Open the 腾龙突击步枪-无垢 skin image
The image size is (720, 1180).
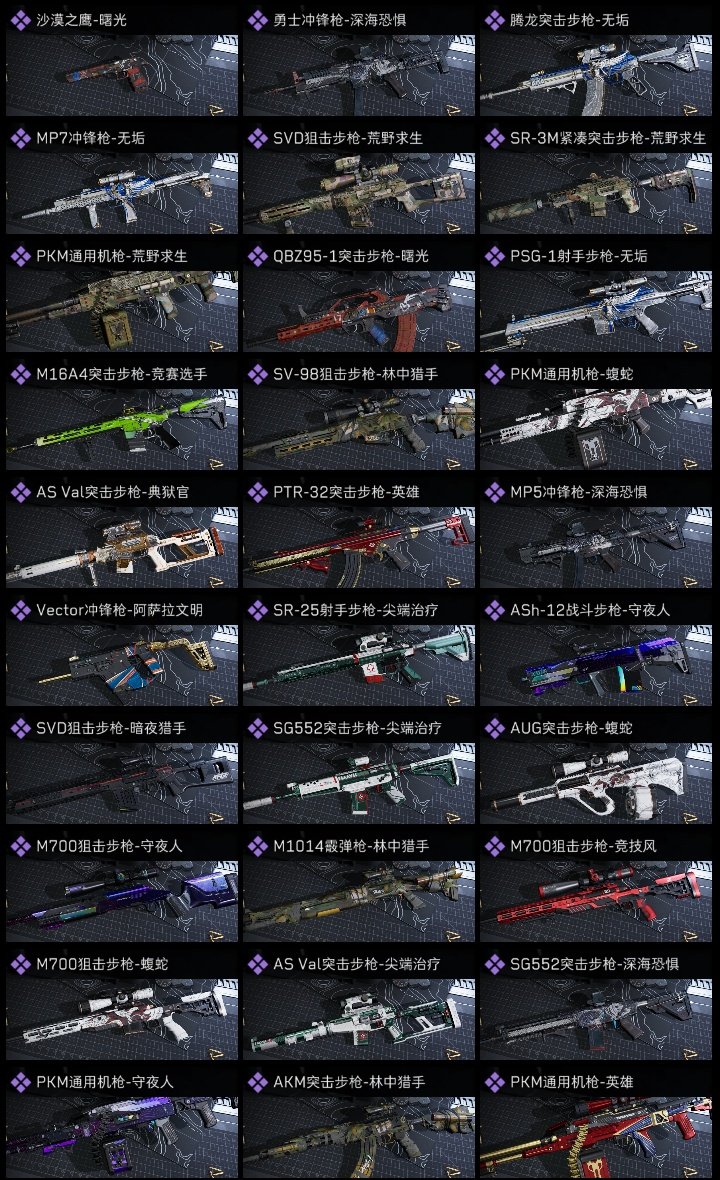click(596, 75)
